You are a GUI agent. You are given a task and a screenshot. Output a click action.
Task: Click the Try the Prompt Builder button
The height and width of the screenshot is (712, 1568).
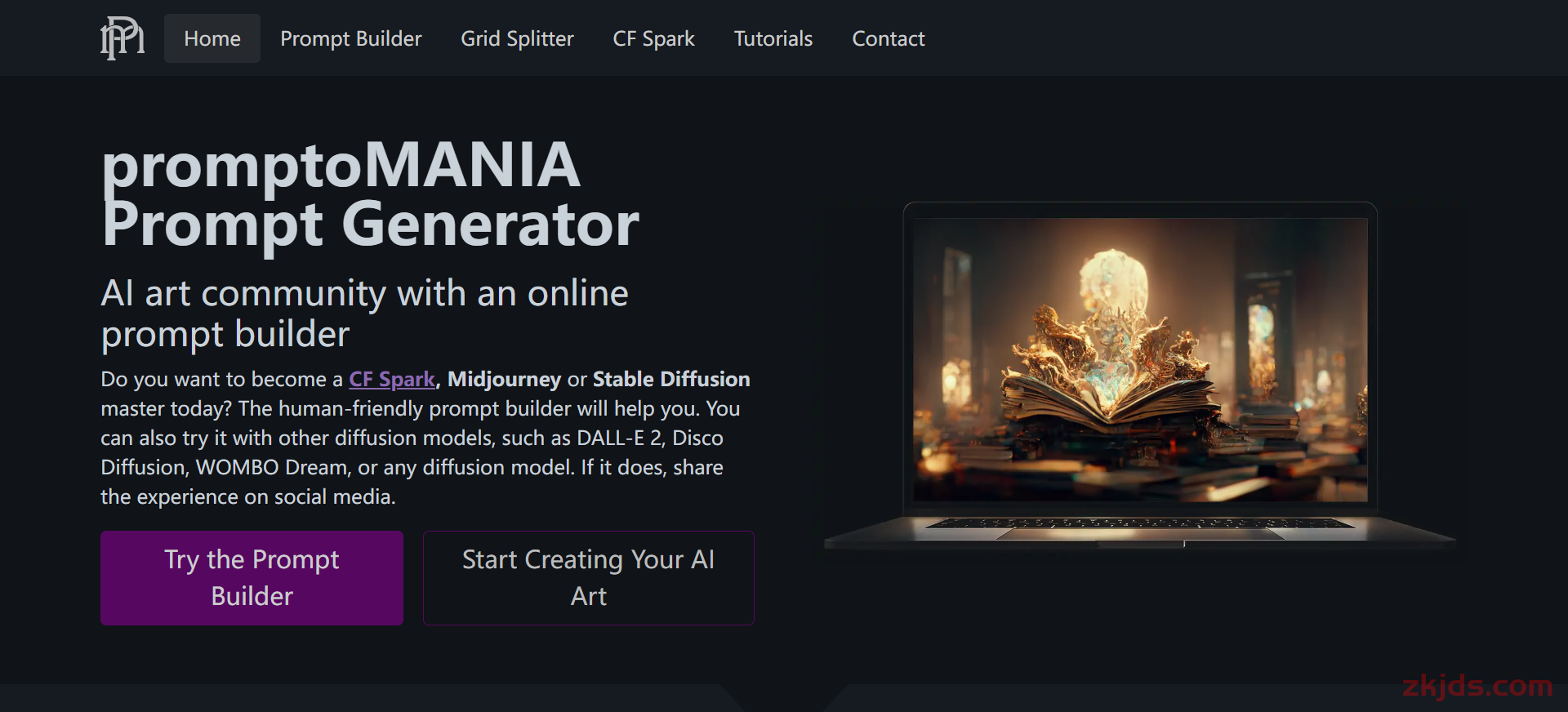tap(252, 578)
